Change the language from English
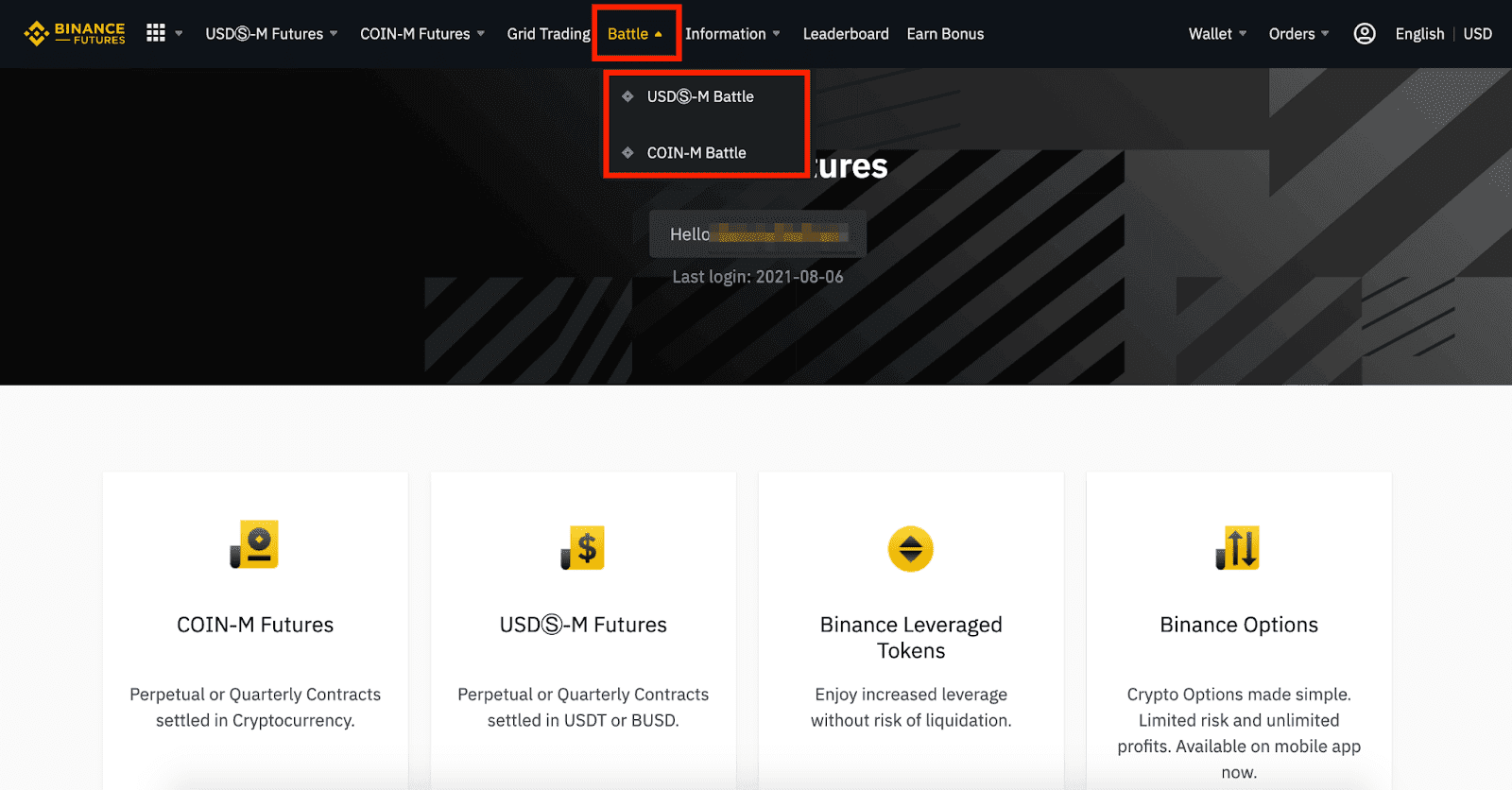The height and width of the screenshot is (790, 1512). [1419, 34]
